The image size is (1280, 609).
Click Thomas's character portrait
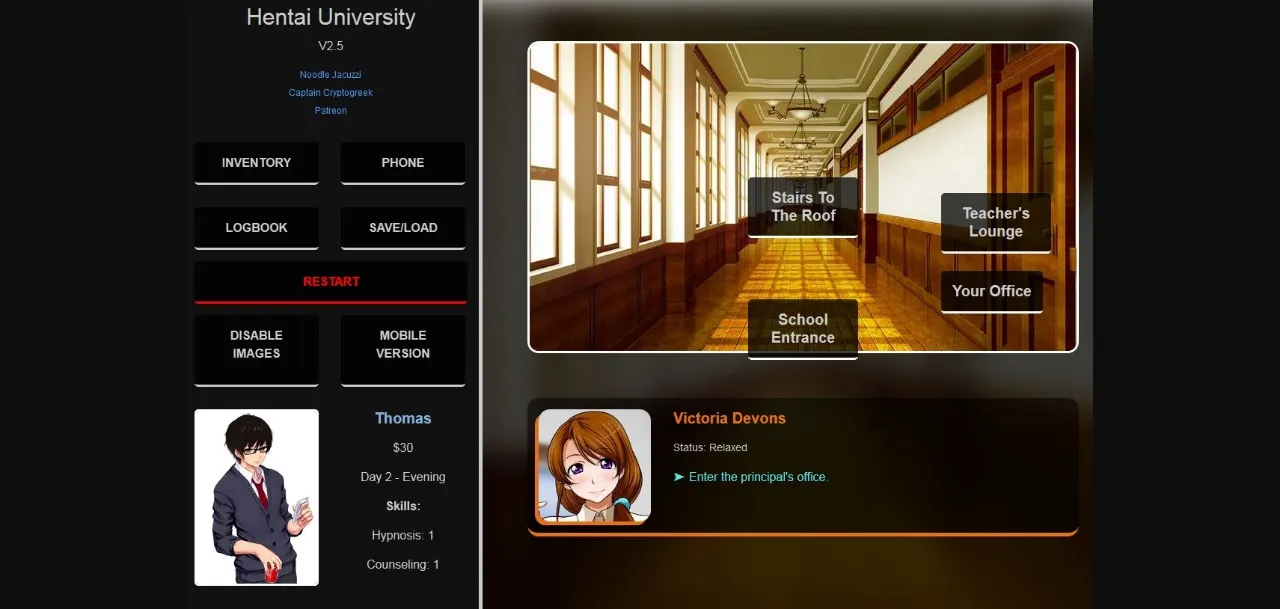[x=256, y=498]
